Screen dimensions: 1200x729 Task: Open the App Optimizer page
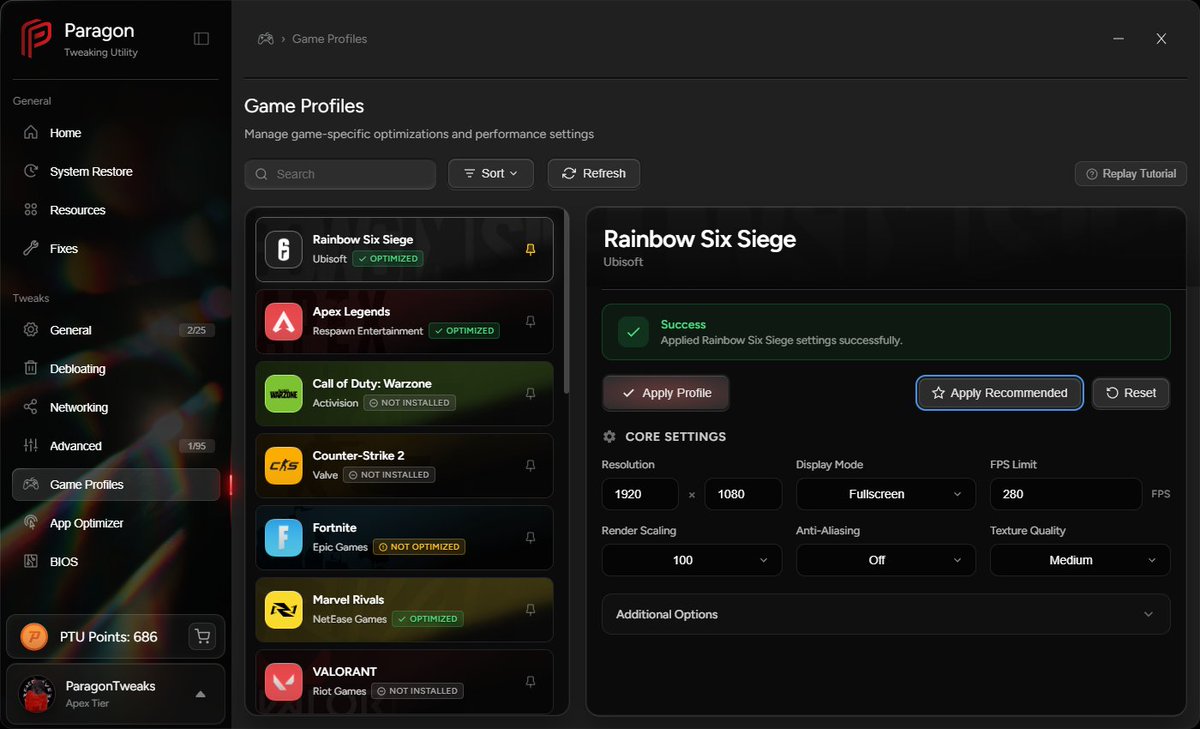[x=116, y=523]
